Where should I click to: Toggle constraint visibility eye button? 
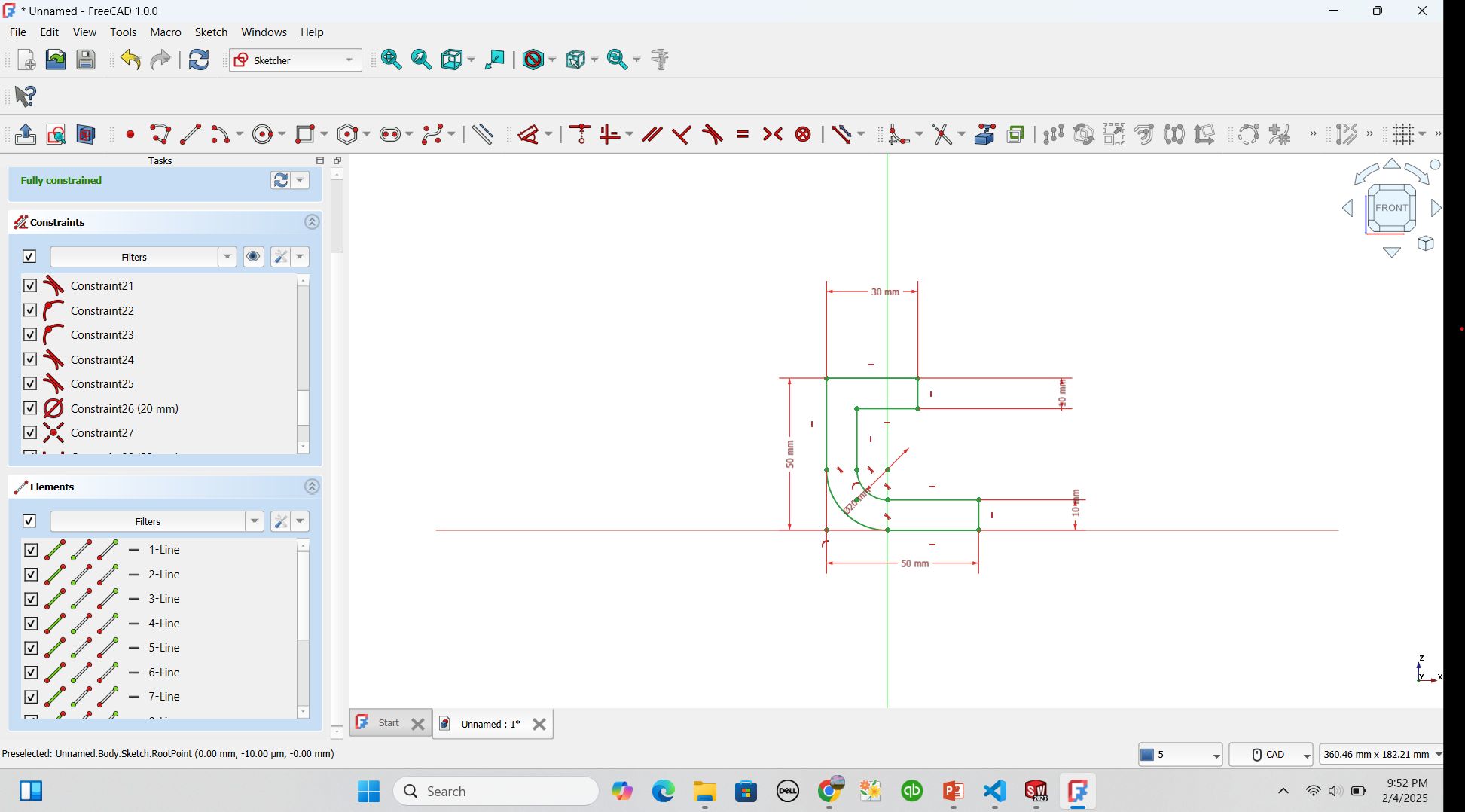pyautogui.click(x=253, y=257)
